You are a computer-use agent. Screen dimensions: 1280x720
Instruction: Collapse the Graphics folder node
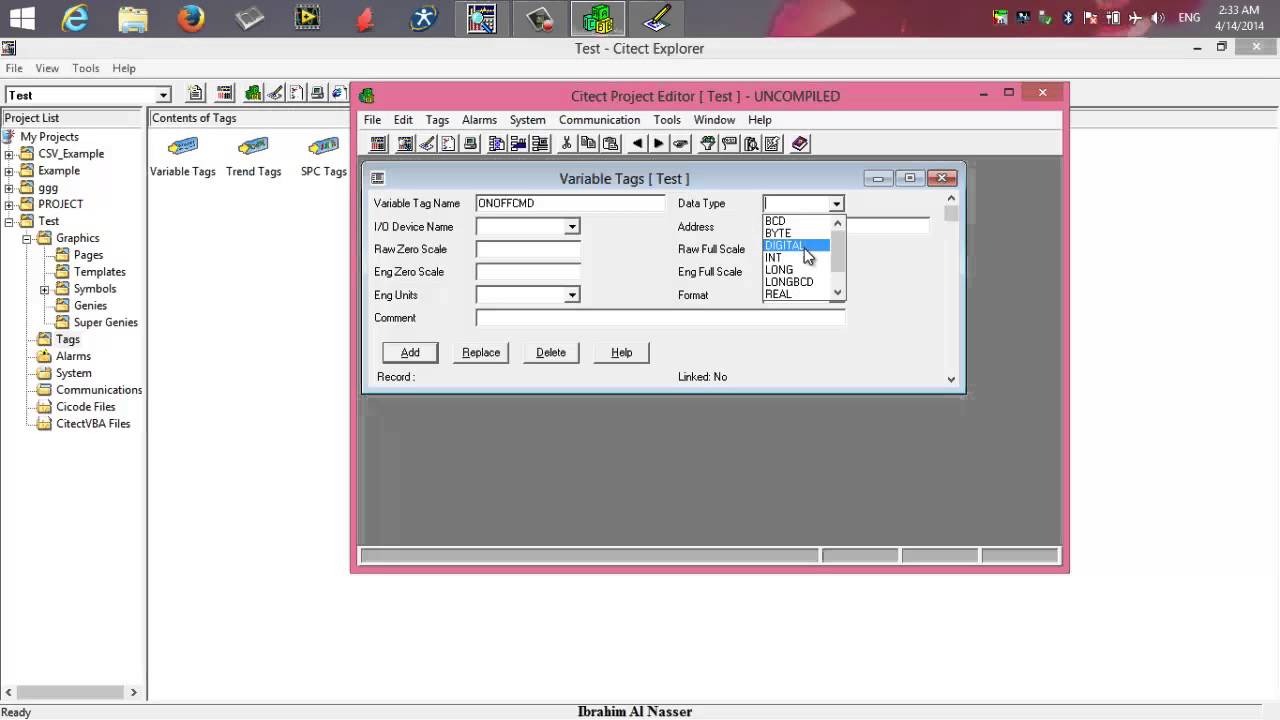27,239
